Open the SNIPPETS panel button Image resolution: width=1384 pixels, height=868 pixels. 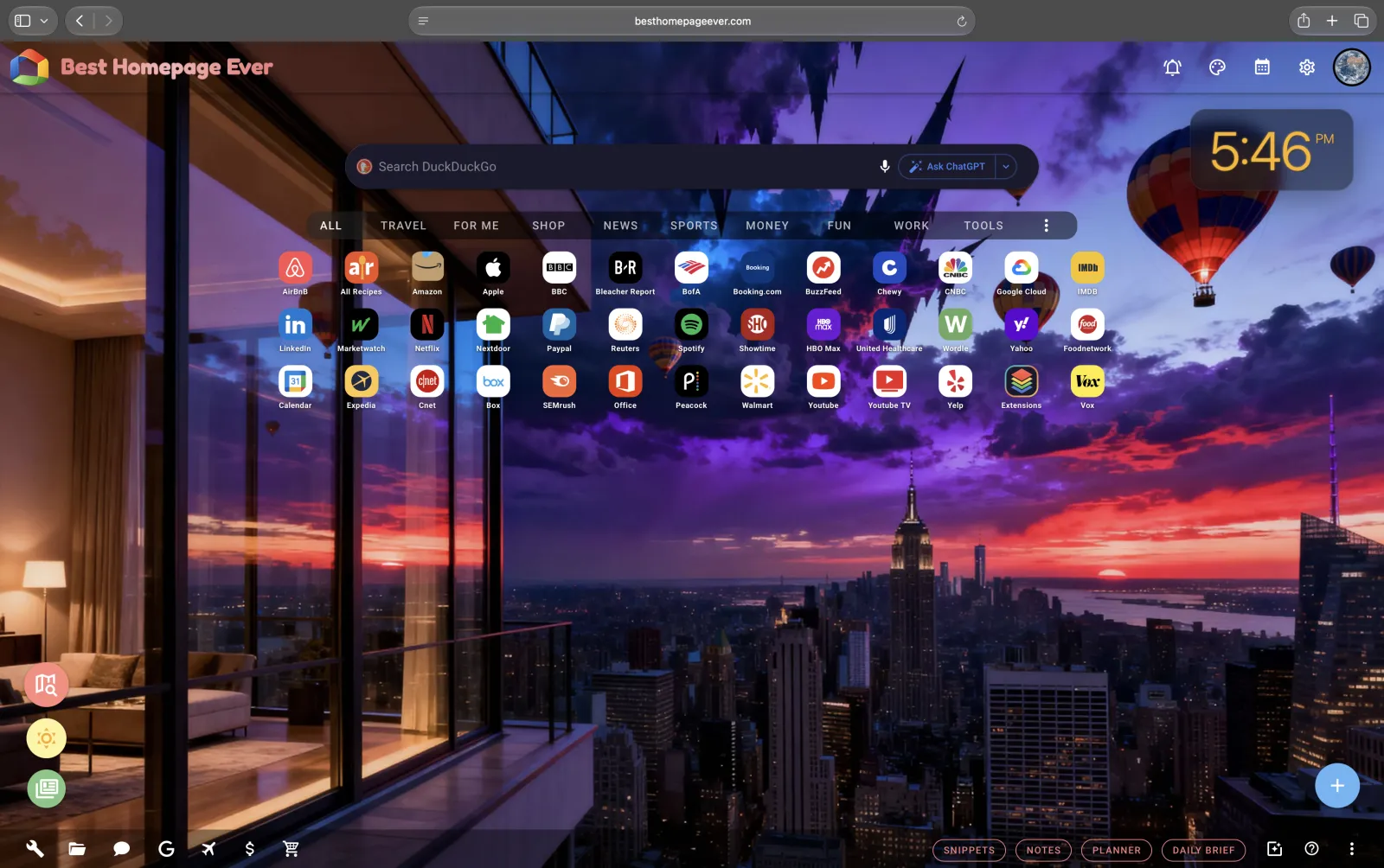coord(969,850)
